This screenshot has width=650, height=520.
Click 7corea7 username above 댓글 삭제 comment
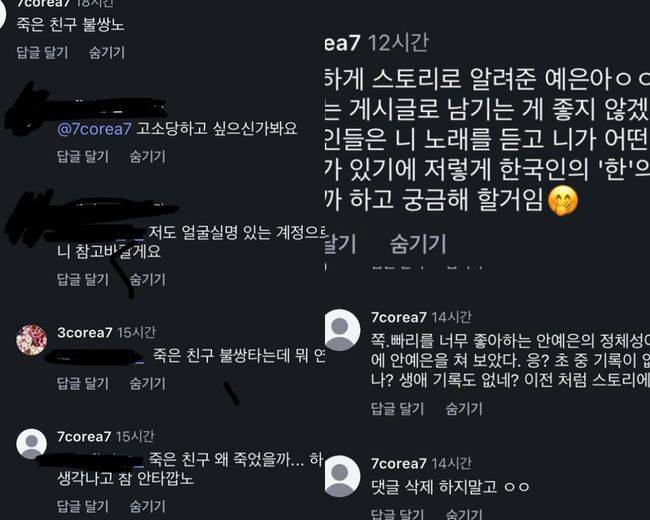point(399,463)
